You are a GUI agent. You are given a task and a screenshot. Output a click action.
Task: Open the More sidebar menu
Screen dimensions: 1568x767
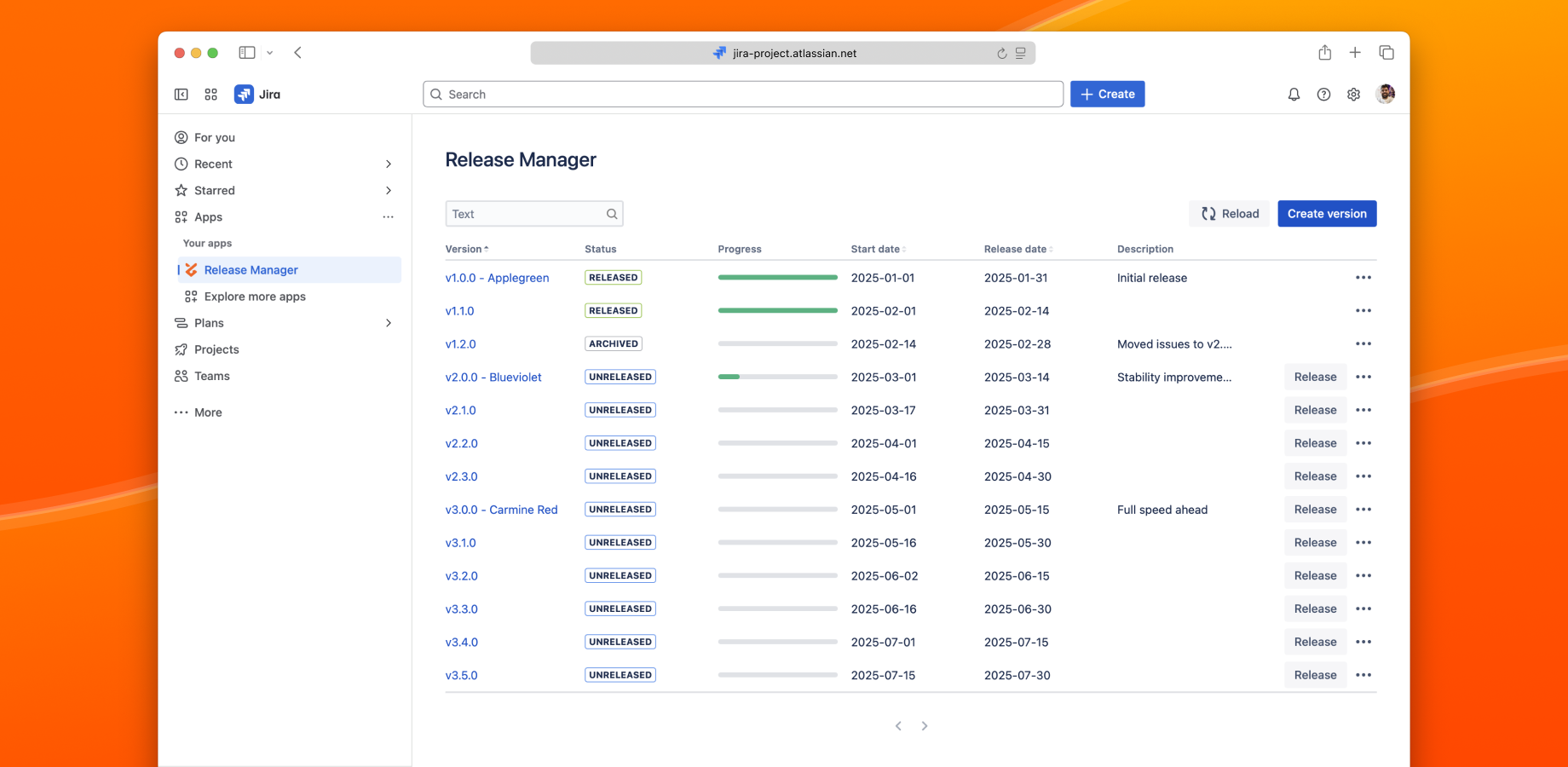tap(207, 412)
